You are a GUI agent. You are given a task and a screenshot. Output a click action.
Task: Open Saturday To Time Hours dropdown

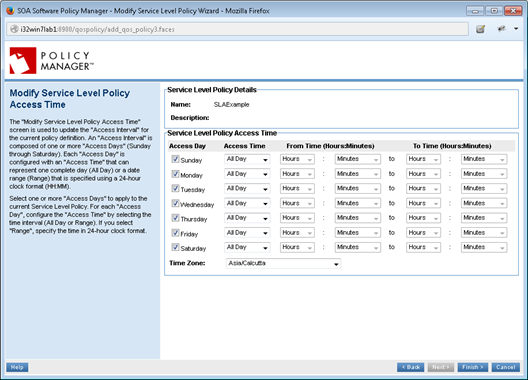pyautogui.click(x=423, y=247)
